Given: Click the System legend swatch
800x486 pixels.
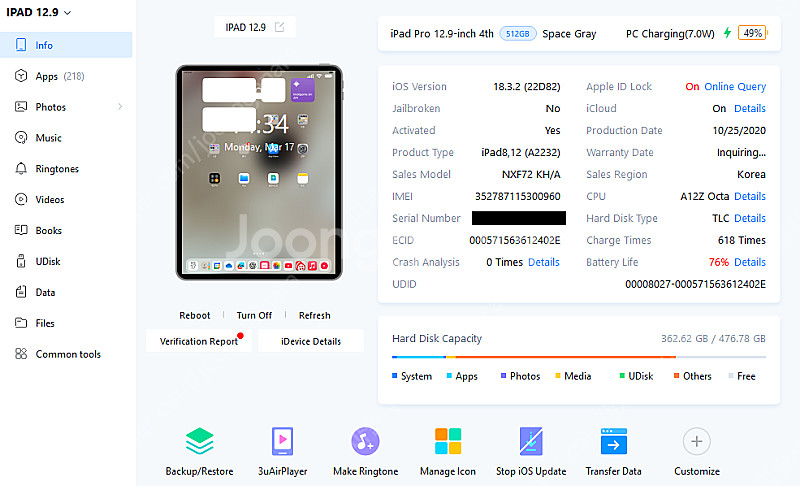Looking at the screenshot, I should click(394, 376).
